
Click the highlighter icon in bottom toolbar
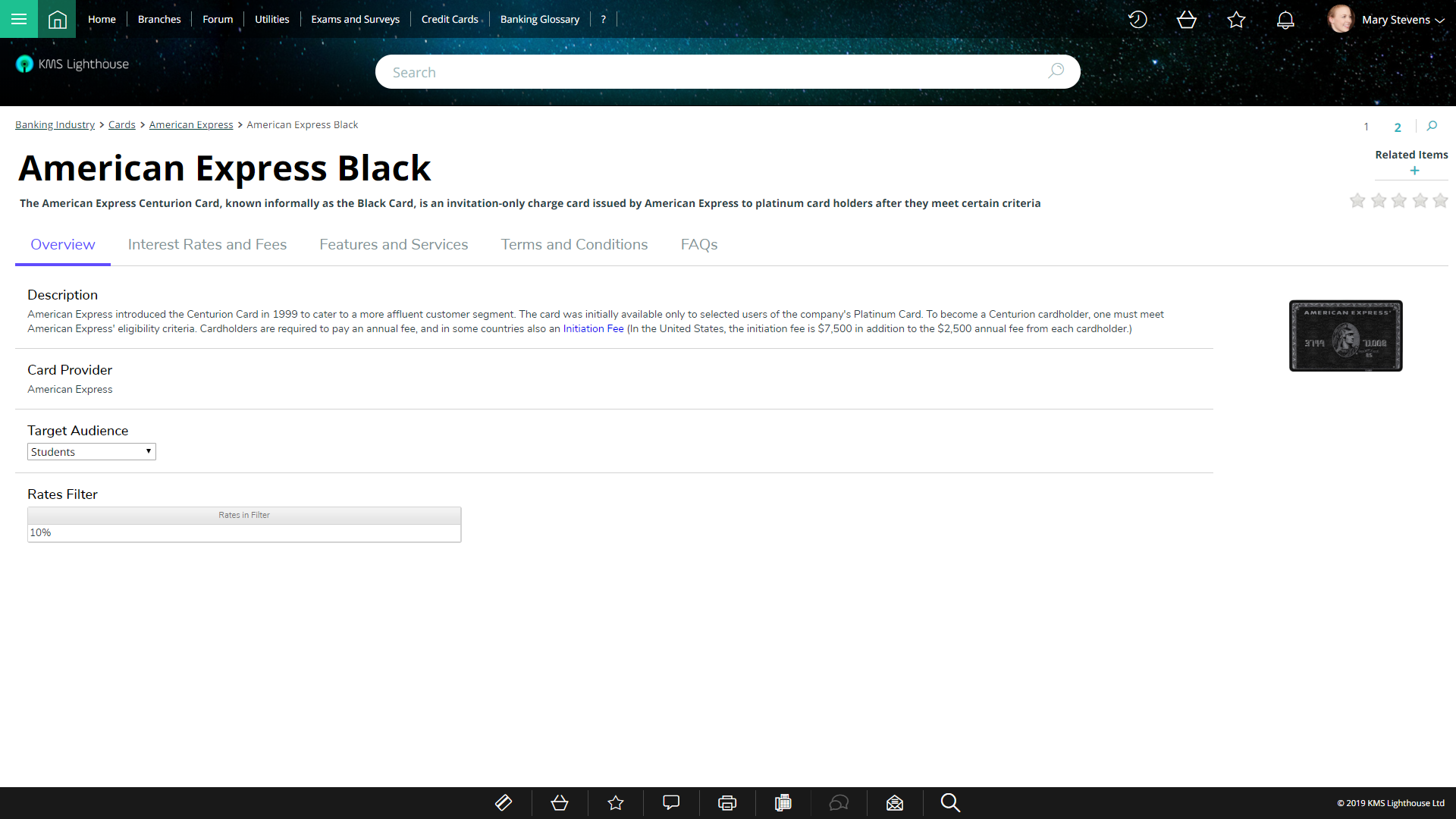click(x=504, y=802)
